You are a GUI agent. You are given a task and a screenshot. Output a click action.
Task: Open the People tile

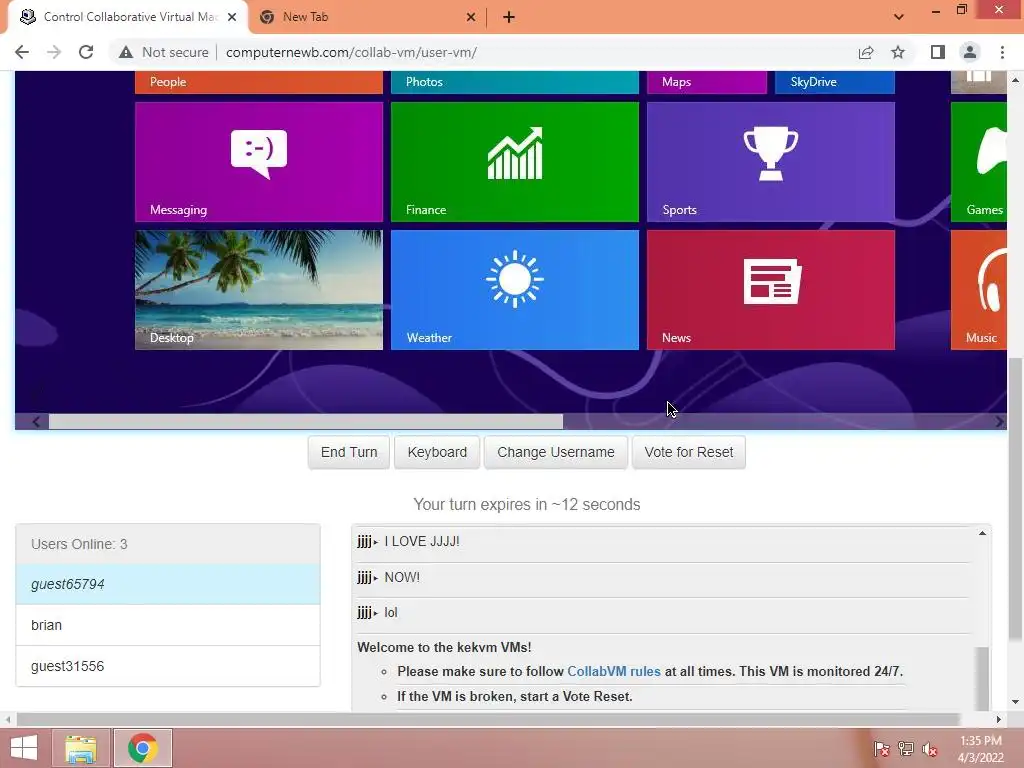259,82
